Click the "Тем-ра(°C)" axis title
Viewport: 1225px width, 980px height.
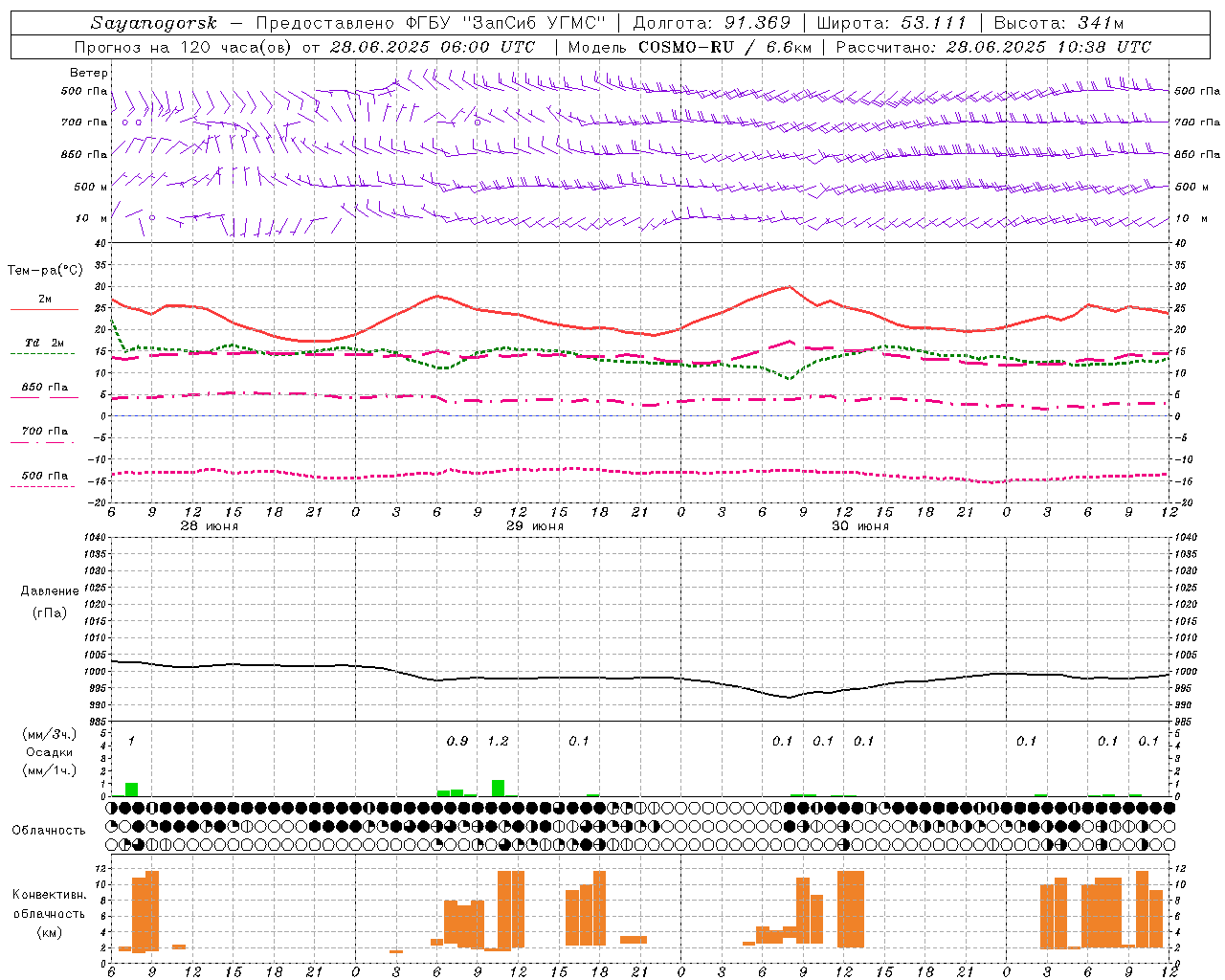pyautogui.click(x=45, y=271)
